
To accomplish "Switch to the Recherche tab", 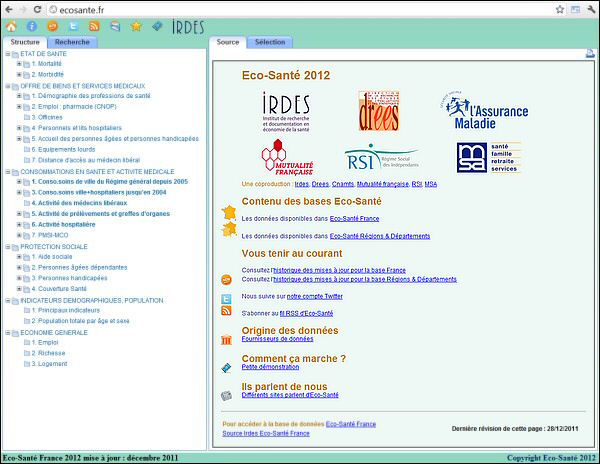I will pyautogui.click(x=72, y=42).
